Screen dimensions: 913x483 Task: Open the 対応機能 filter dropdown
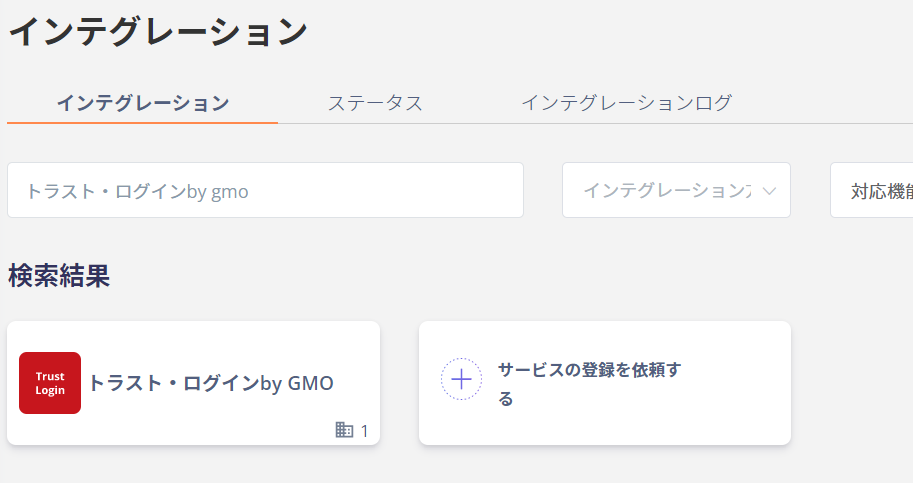point(872,190)
